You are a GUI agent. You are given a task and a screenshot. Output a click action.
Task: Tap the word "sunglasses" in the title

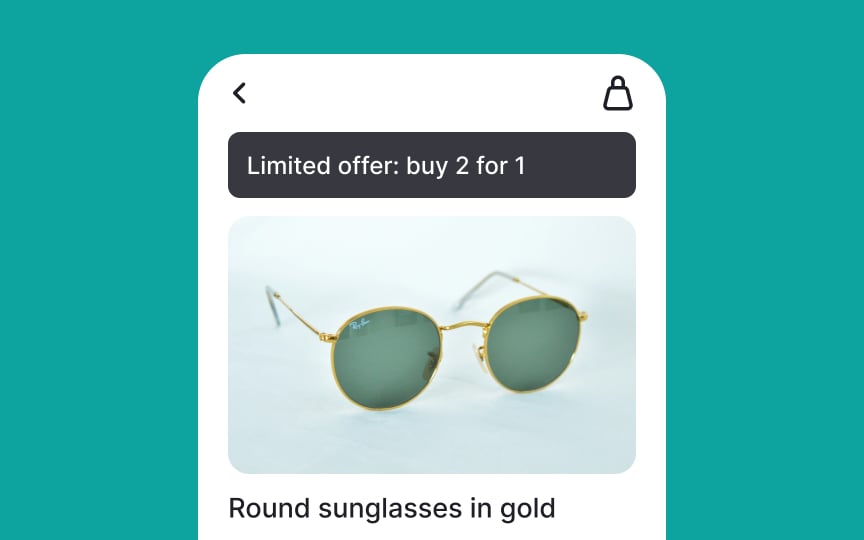[390, 509]
